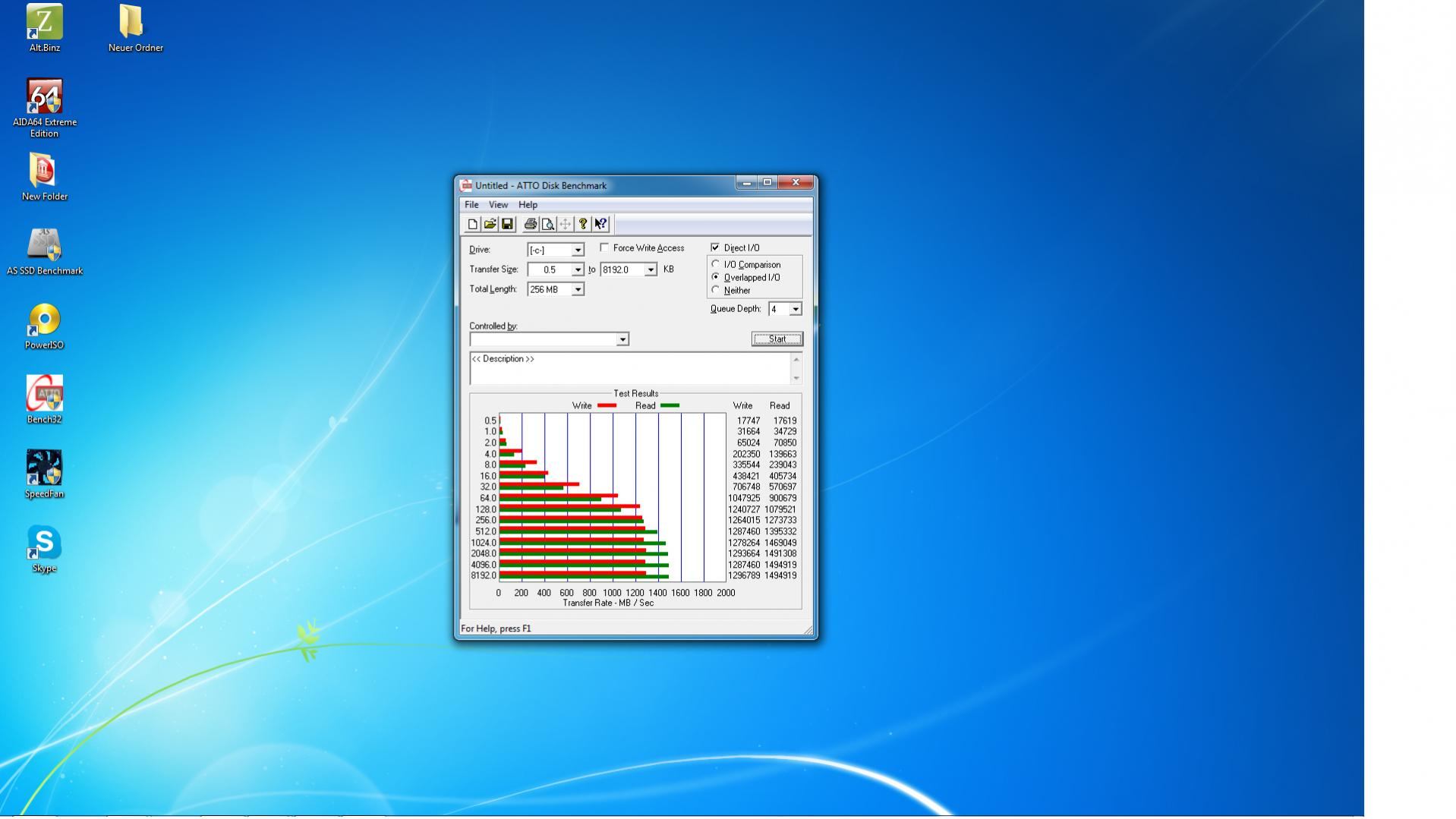Click the 128.0 row write value 1240727
Image resolution: width=1456 pixels, height=819 pixels.
point(744,509)
